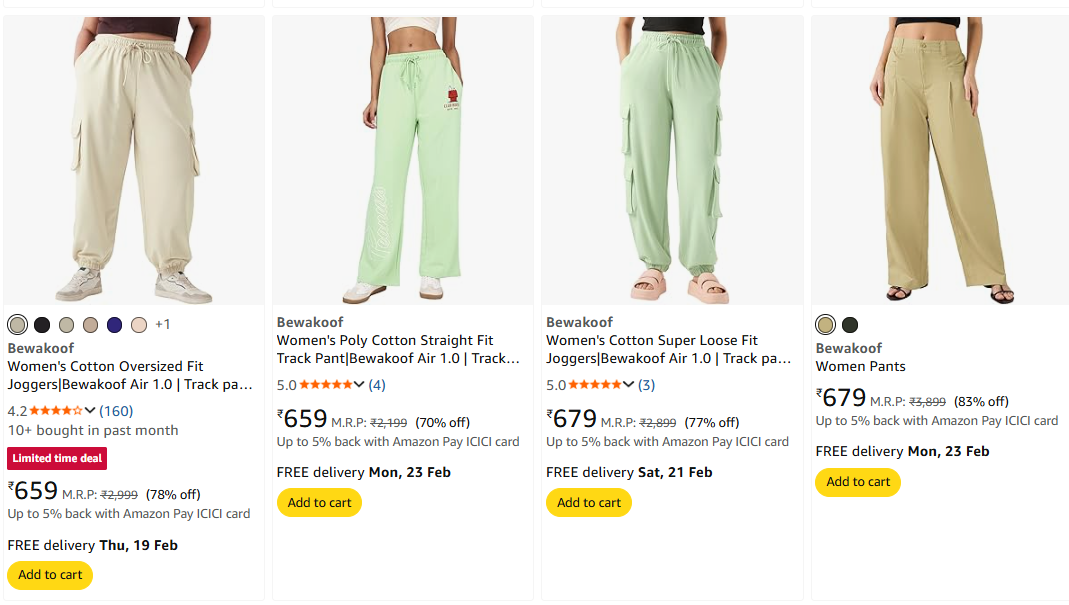Show the +1 more colors option
The width and height of the screenshot is (1069, 605).
coord(163,325)
